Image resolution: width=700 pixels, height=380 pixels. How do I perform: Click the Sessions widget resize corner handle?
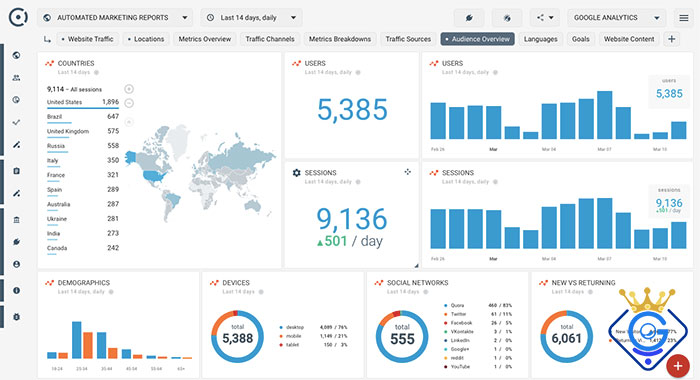click(416, 266)
